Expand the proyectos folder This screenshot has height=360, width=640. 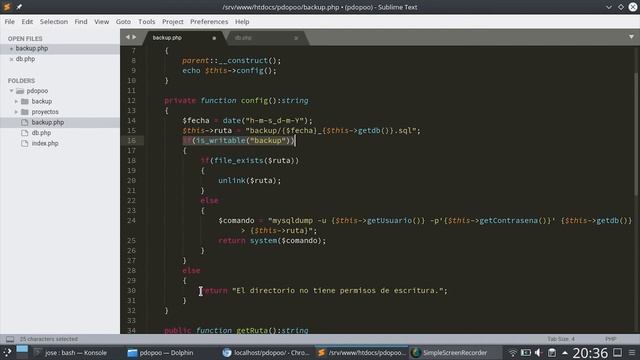click(16, 112)
